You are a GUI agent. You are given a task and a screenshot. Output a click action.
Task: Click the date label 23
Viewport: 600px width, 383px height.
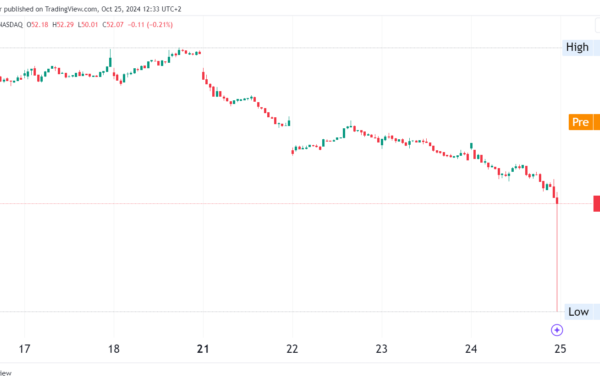pos(382,349)
